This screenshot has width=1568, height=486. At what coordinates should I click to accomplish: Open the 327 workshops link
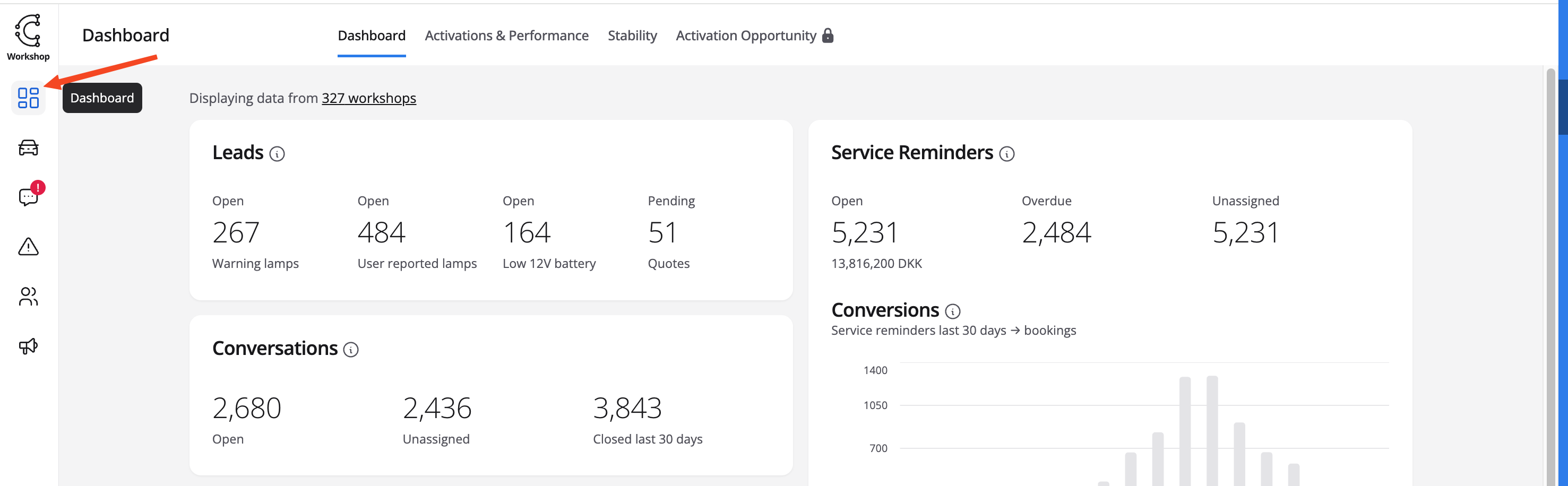click(x=368, y=99)
